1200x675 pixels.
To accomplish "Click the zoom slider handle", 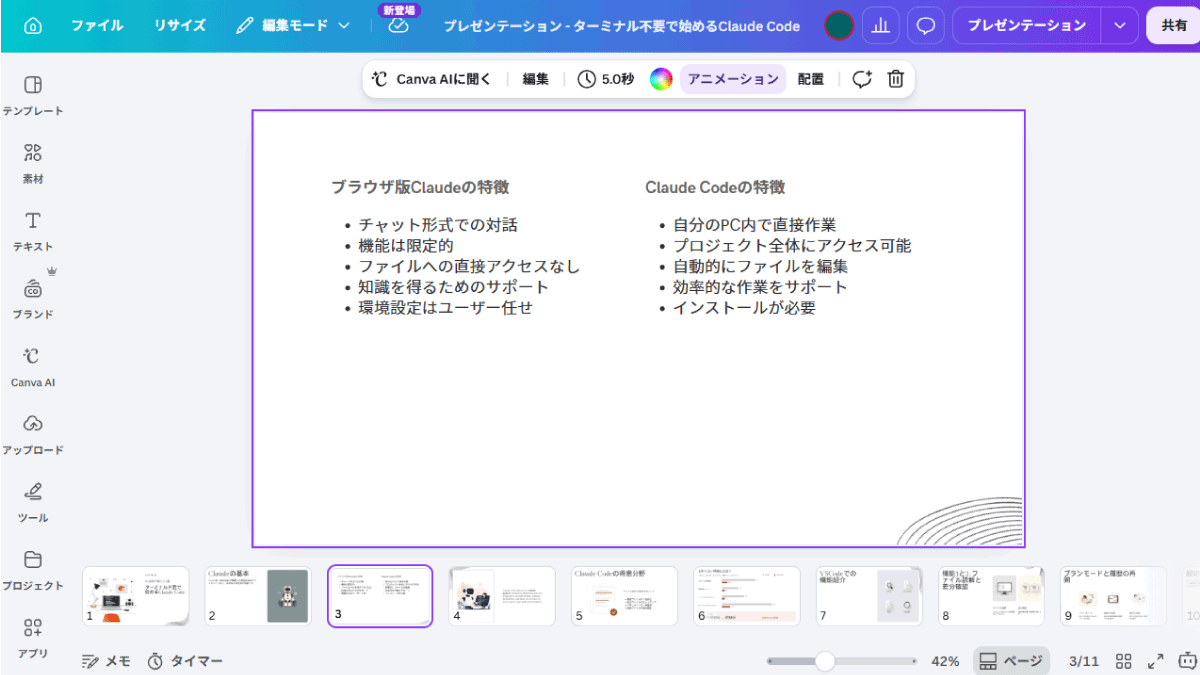I will click(x=825, y=661).
